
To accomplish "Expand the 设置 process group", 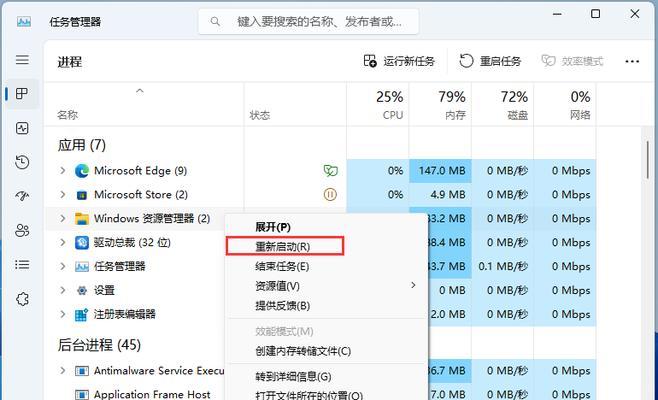I will 63,290.
